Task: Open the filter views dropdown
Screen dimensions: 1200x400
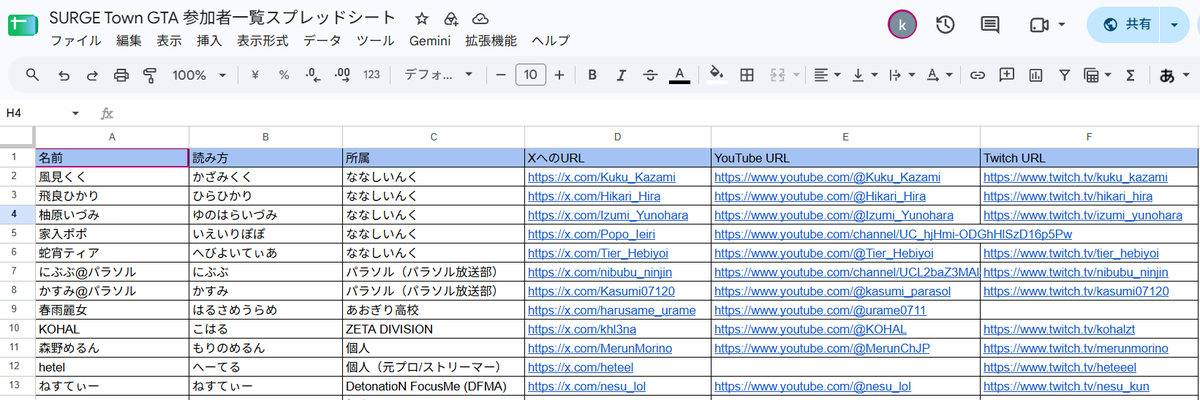Action: pyautogui.click(x=1097, y=75)
